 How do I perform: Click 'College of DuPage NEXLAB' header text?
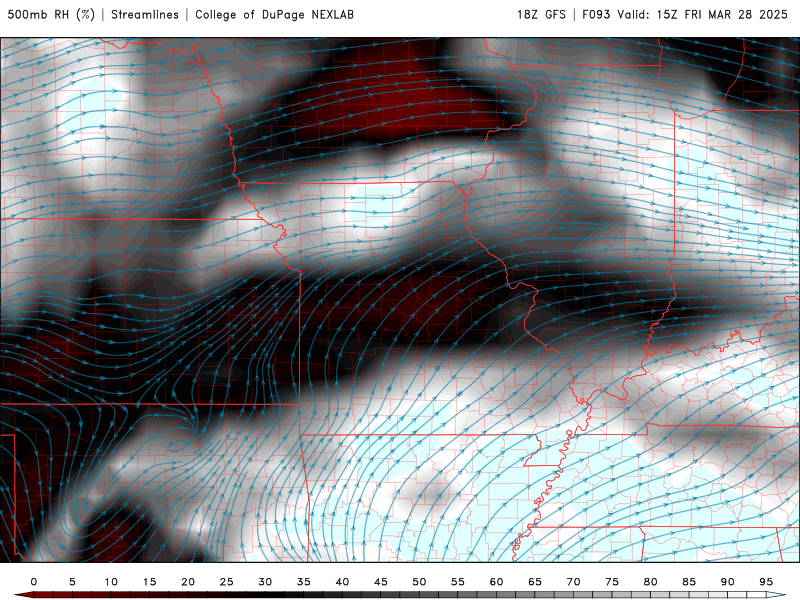[x=274, y=15]
